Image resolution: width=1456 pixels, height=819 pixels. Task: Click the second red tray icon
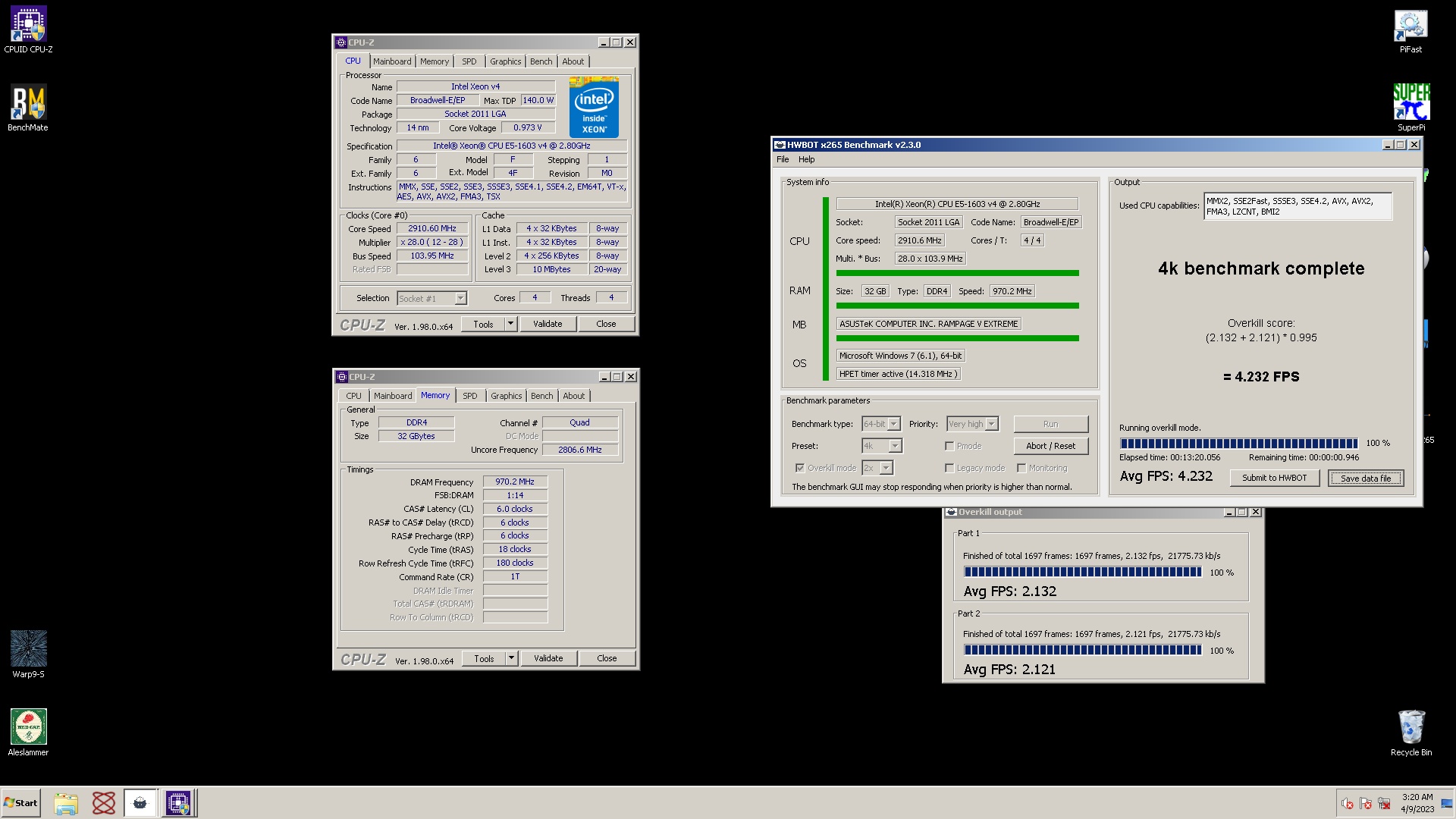[1366, 804]
